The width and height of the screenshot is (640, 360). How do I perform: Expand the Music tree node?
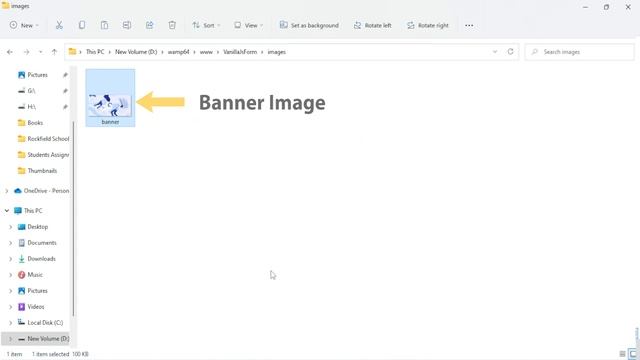[11, 275]
